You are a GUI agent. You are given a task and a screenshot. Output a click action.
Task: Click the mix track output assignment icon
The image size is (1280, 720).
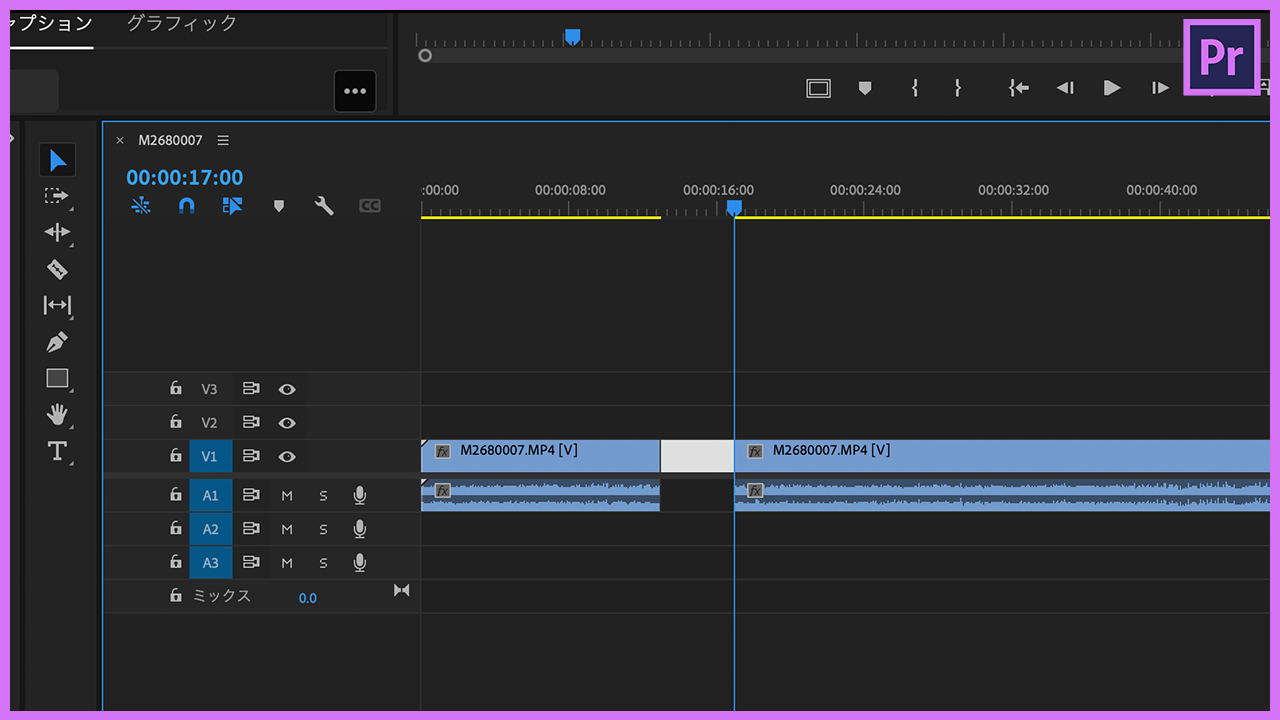point(401,590)
